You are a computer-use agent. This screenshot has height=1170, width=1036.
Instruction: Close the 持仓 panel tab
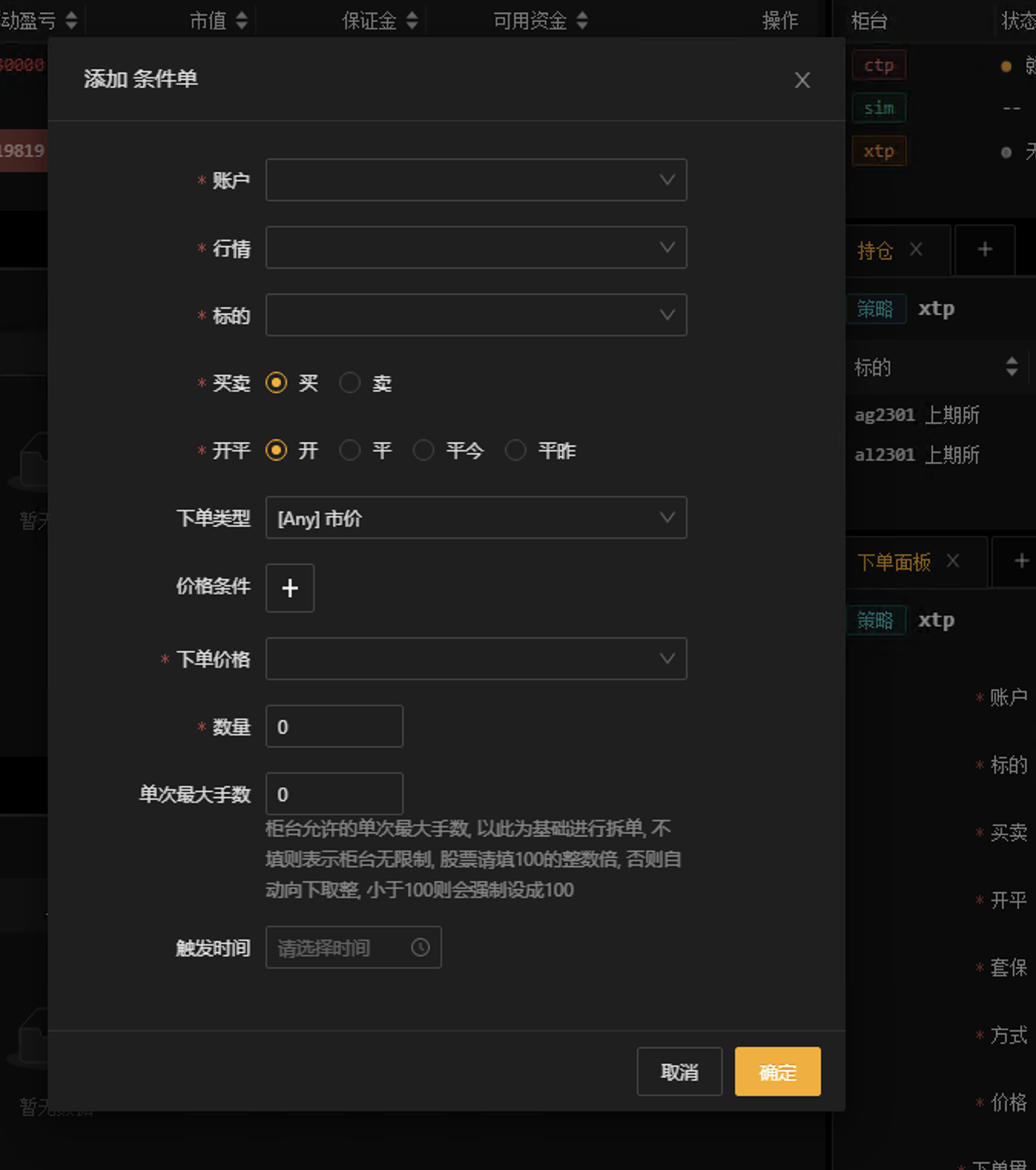(x=916, y=251)
